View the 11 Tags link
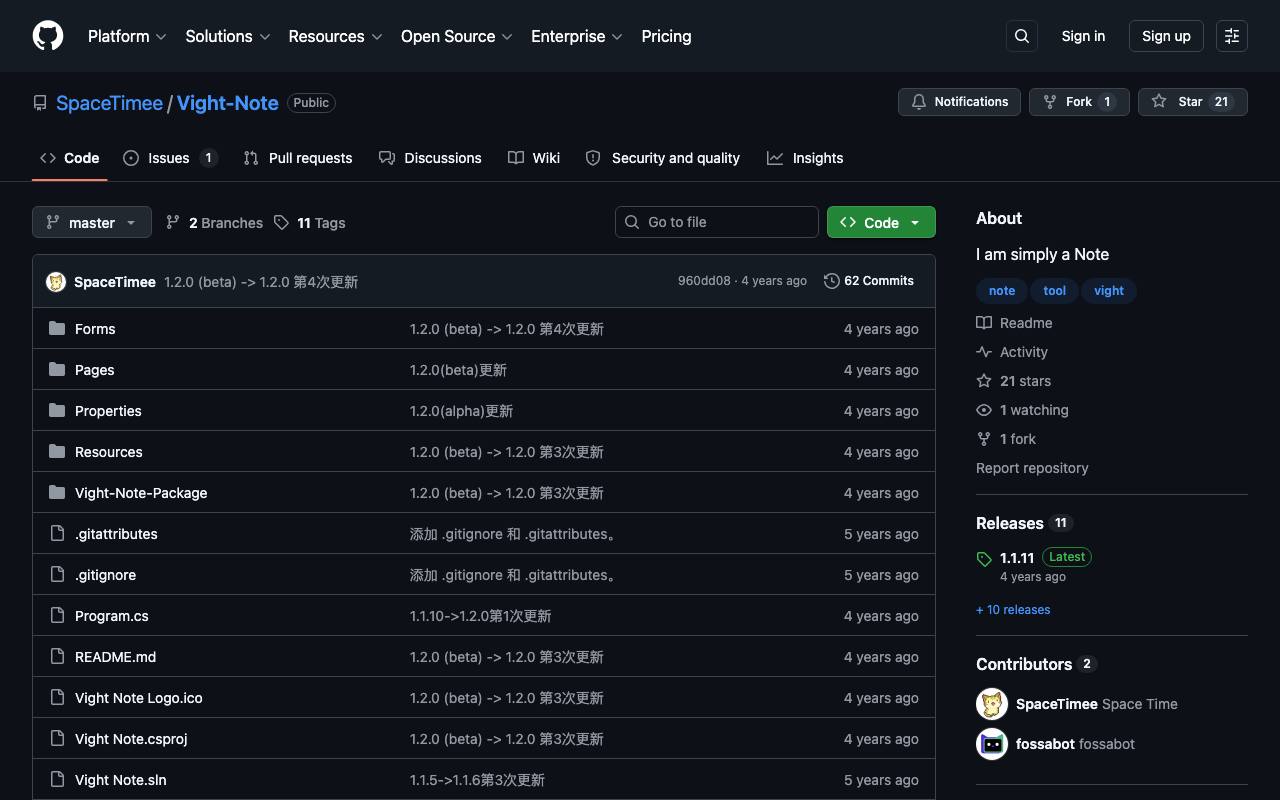This screenshot has width=1280, height=800. [x=310, y=223]
